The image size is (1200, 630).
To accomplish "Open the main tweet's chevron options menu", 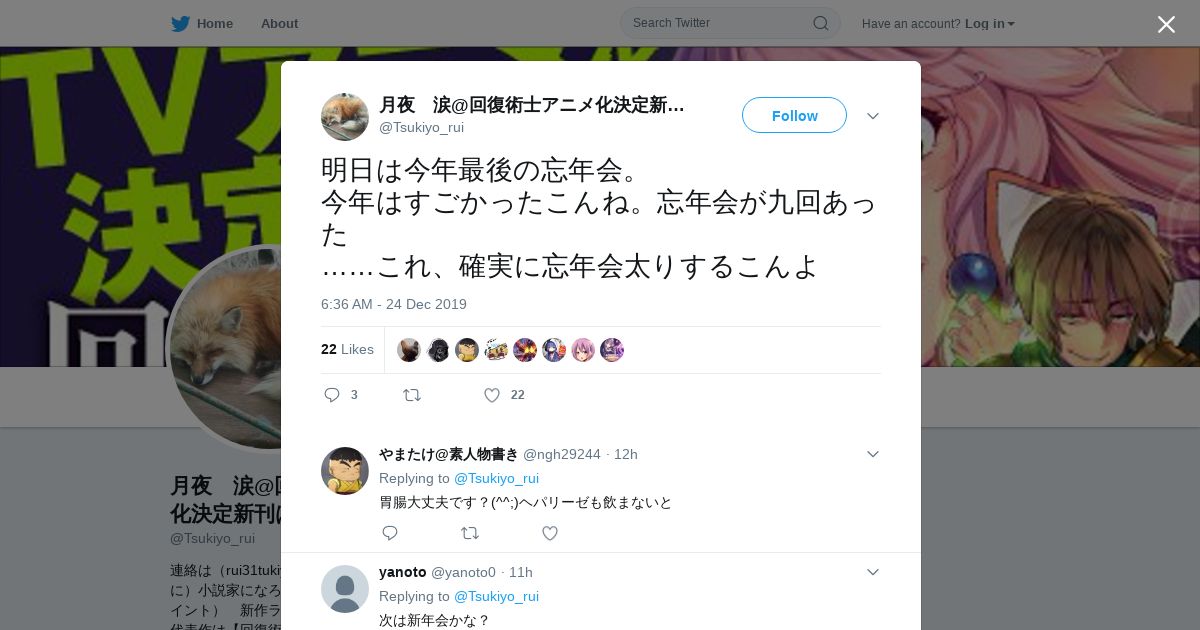I will pos(873,116).
